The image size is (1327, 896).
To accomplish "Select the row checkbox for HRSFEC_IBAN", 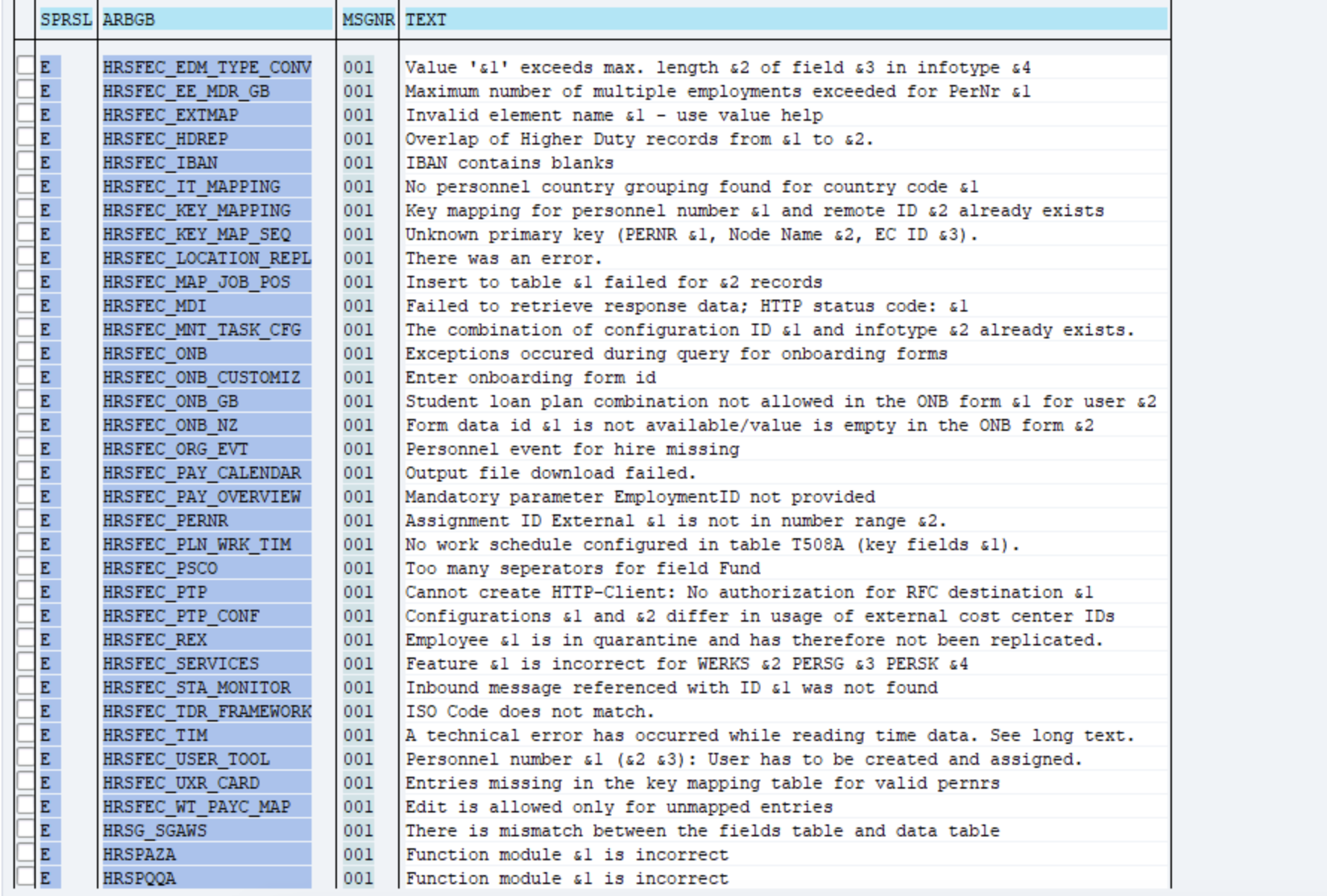I will coord(25,162).
